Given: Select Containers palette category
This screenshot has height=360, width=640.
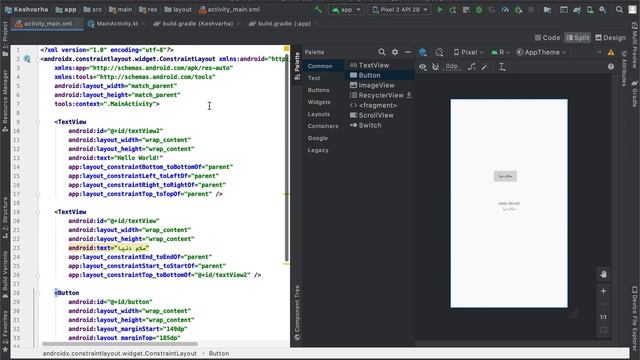Looking at the screenshot, I should tap(323, 126).
